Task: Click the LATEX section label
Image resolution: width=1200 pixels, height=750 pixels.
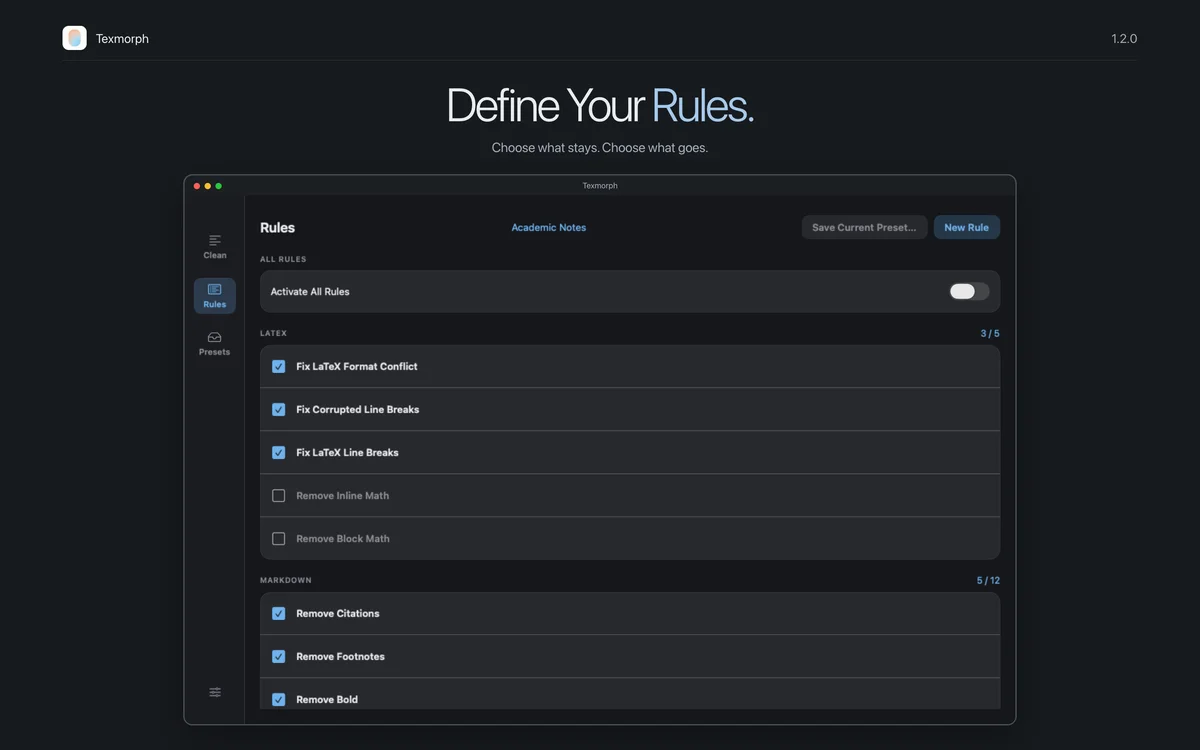Action: pos(273,333)
